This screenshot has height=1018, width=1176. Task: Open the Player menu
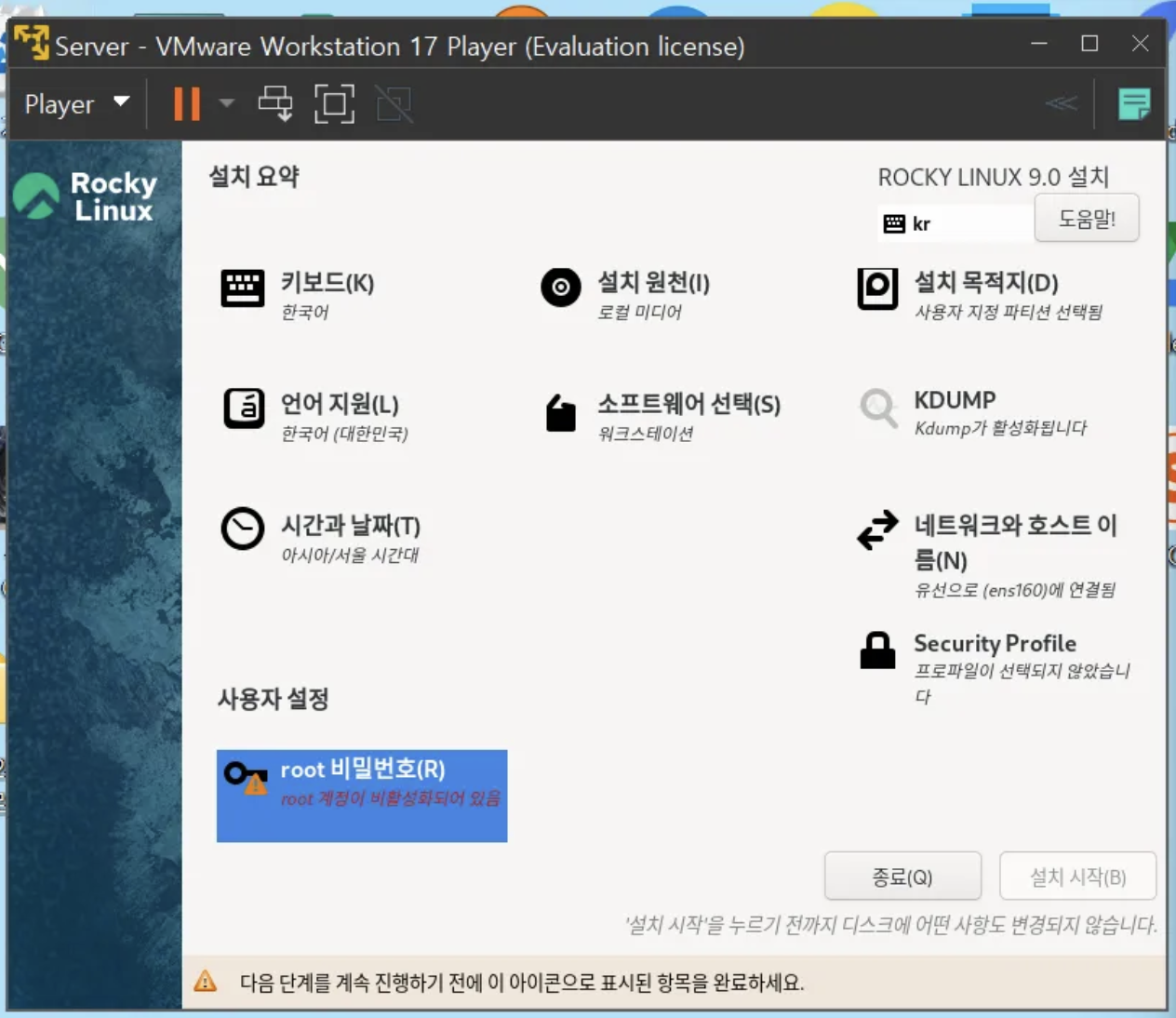76,104
